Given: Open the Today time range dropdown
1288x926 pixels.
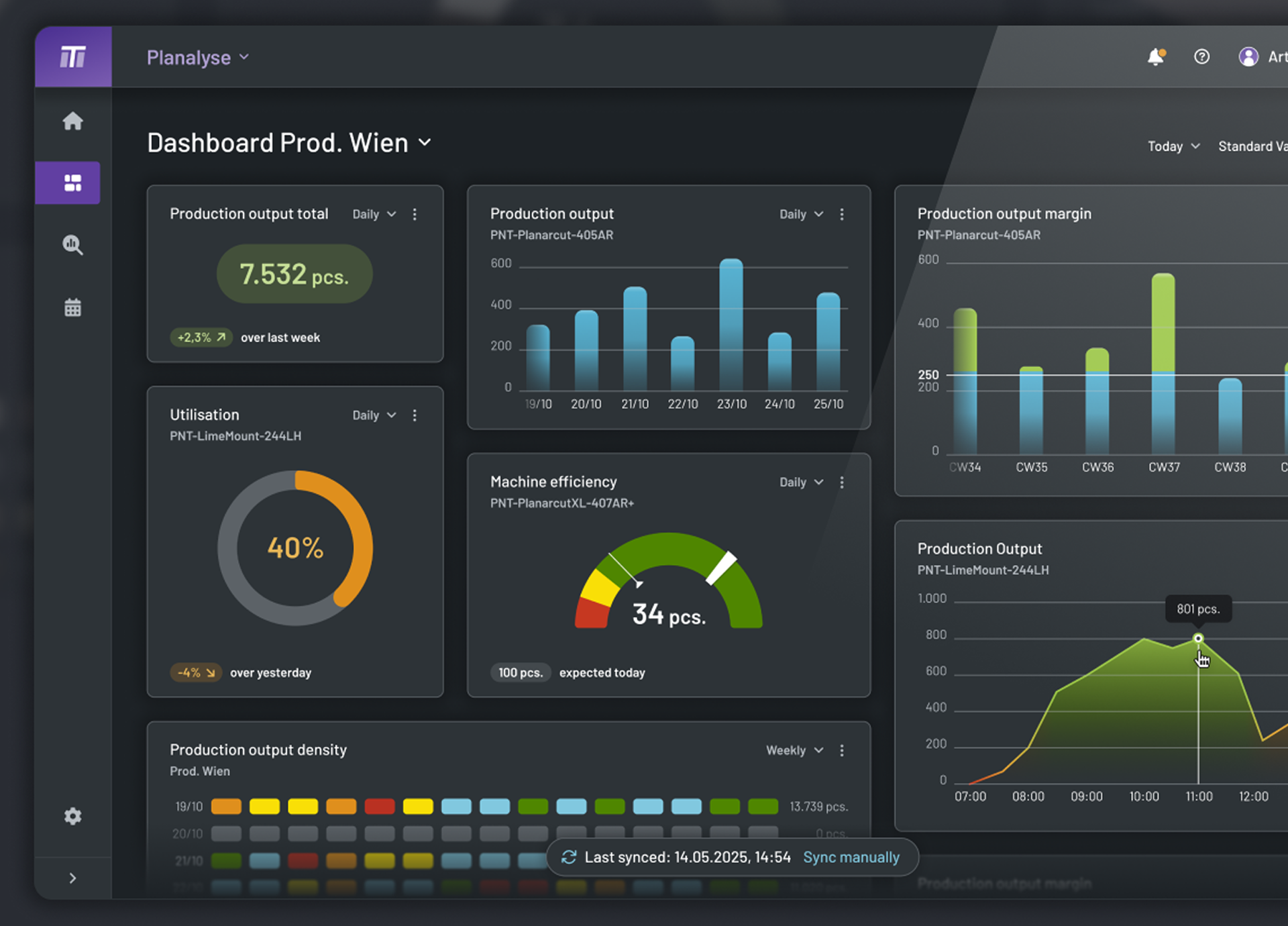Looking at the screenshot, I should coord(1173,146).
